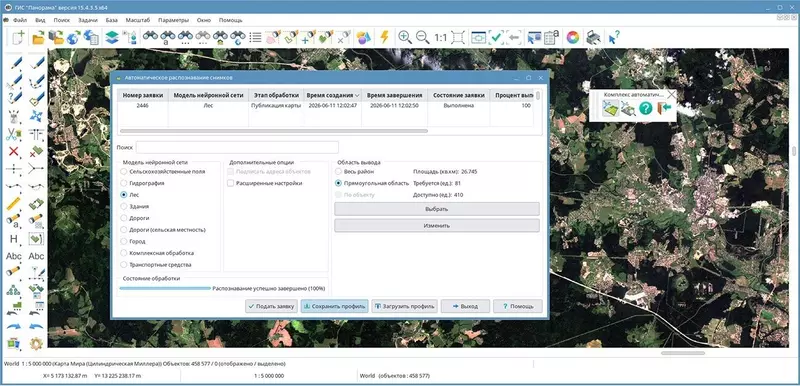The image size is (800, 386).
Task: Open sort arrow on Время создания column
Action: click(x=357, y=95)
